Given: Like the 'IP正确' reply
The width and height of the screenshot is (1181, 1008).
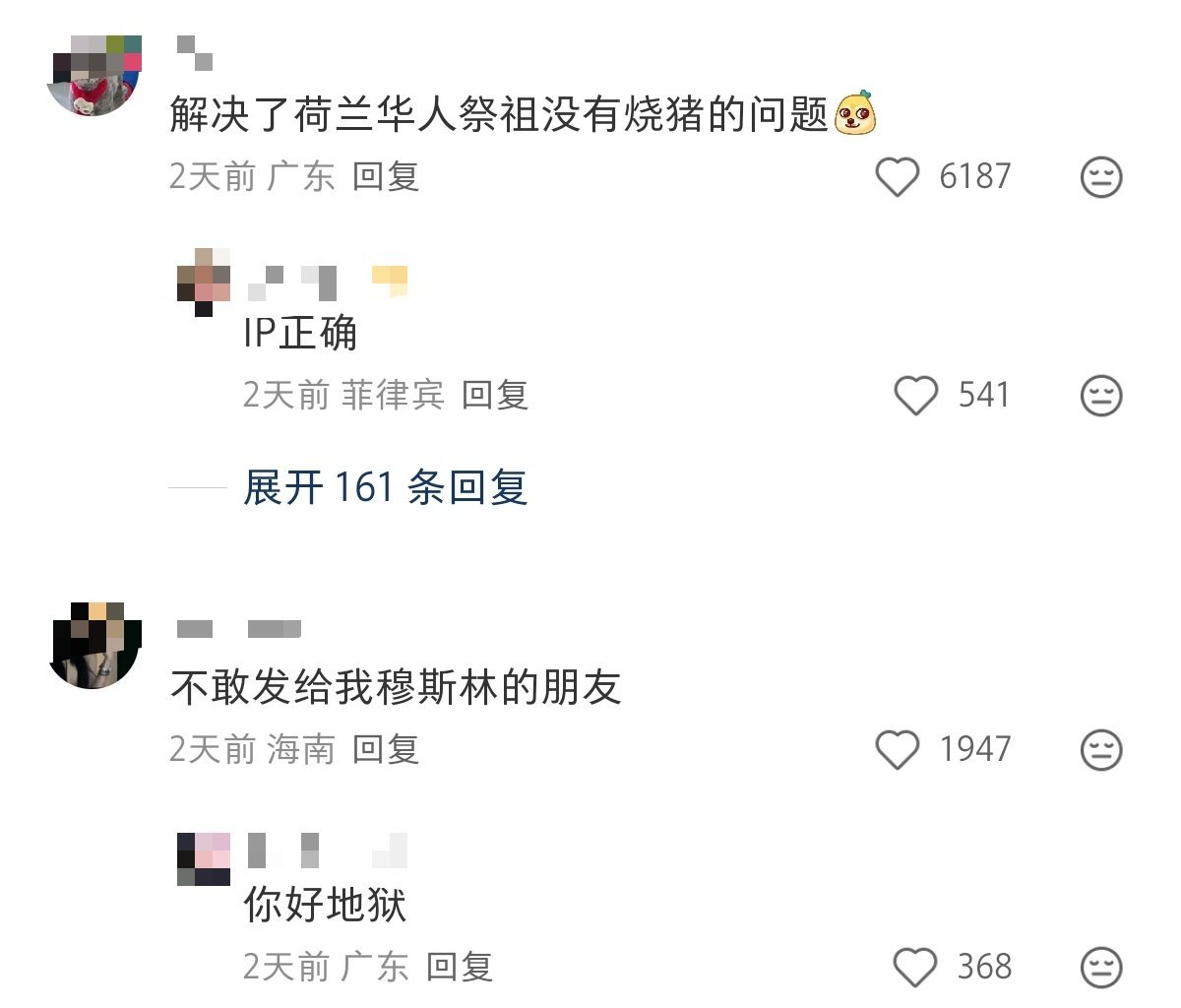Looking at the screenshot, I should pos(915,396).
